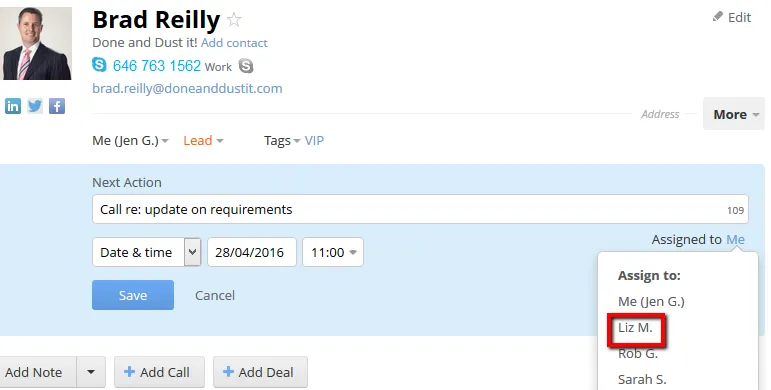Click Brad Reilly's profile photo

click(37, 43)
